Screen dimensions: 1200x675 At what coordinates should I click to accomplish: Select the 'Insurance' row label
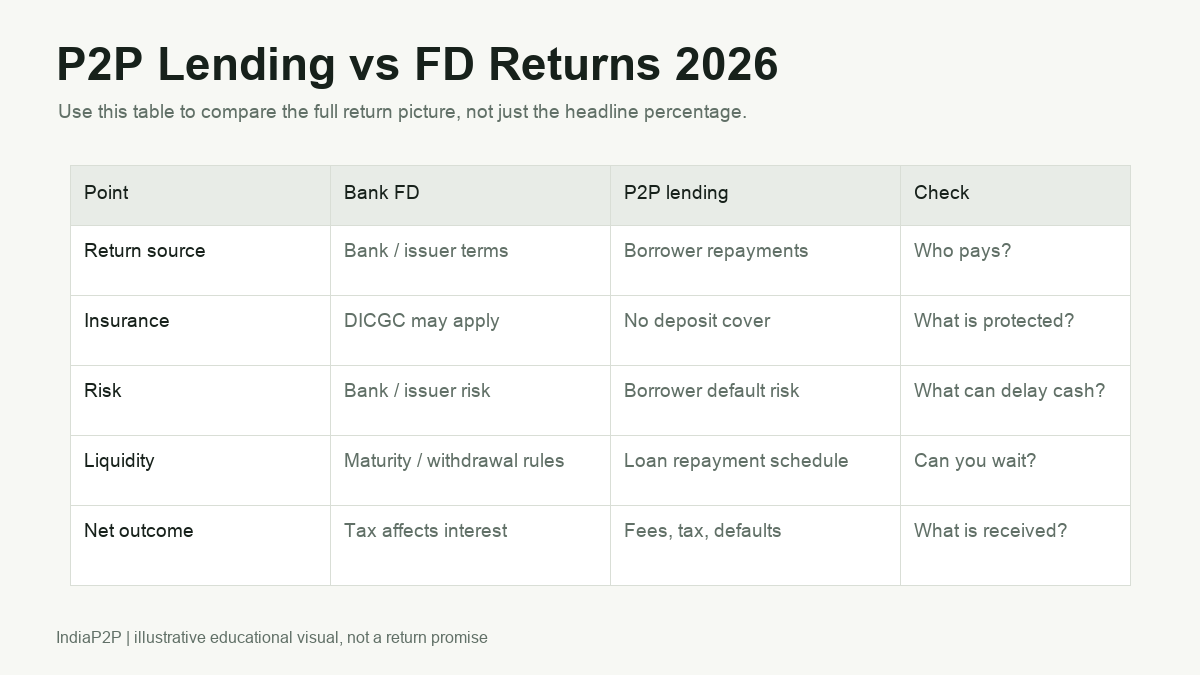click(x=127, y=321)
